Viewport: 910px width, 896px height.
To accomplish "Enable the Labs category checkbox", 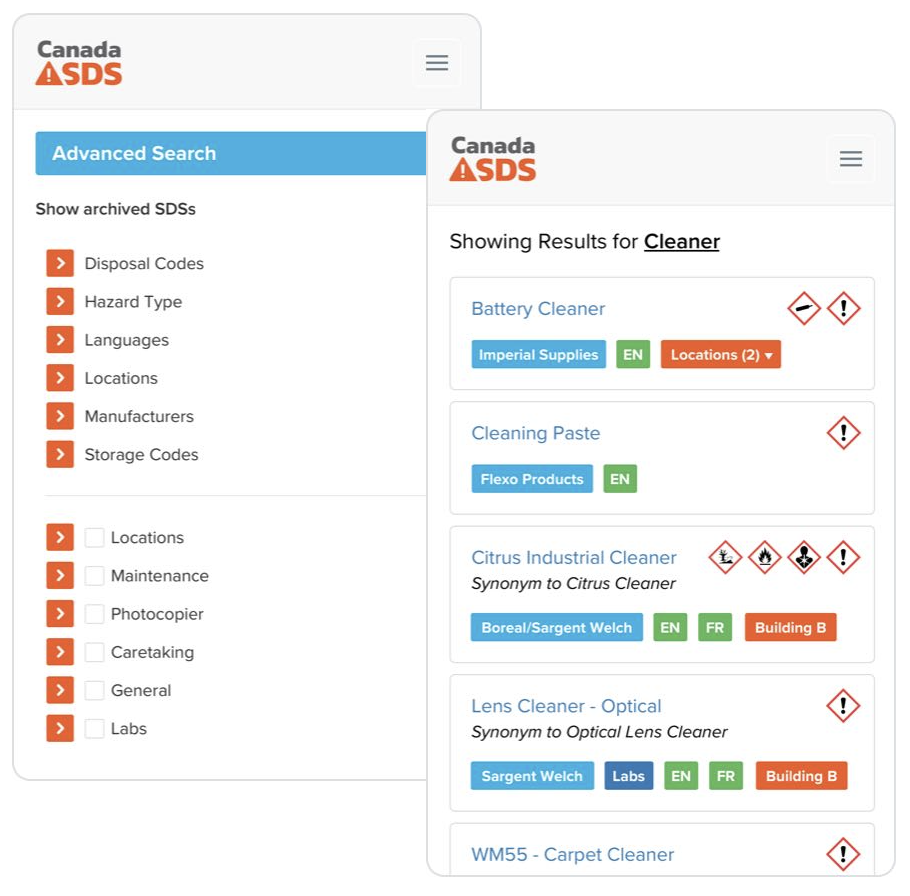I will (94, 729).
